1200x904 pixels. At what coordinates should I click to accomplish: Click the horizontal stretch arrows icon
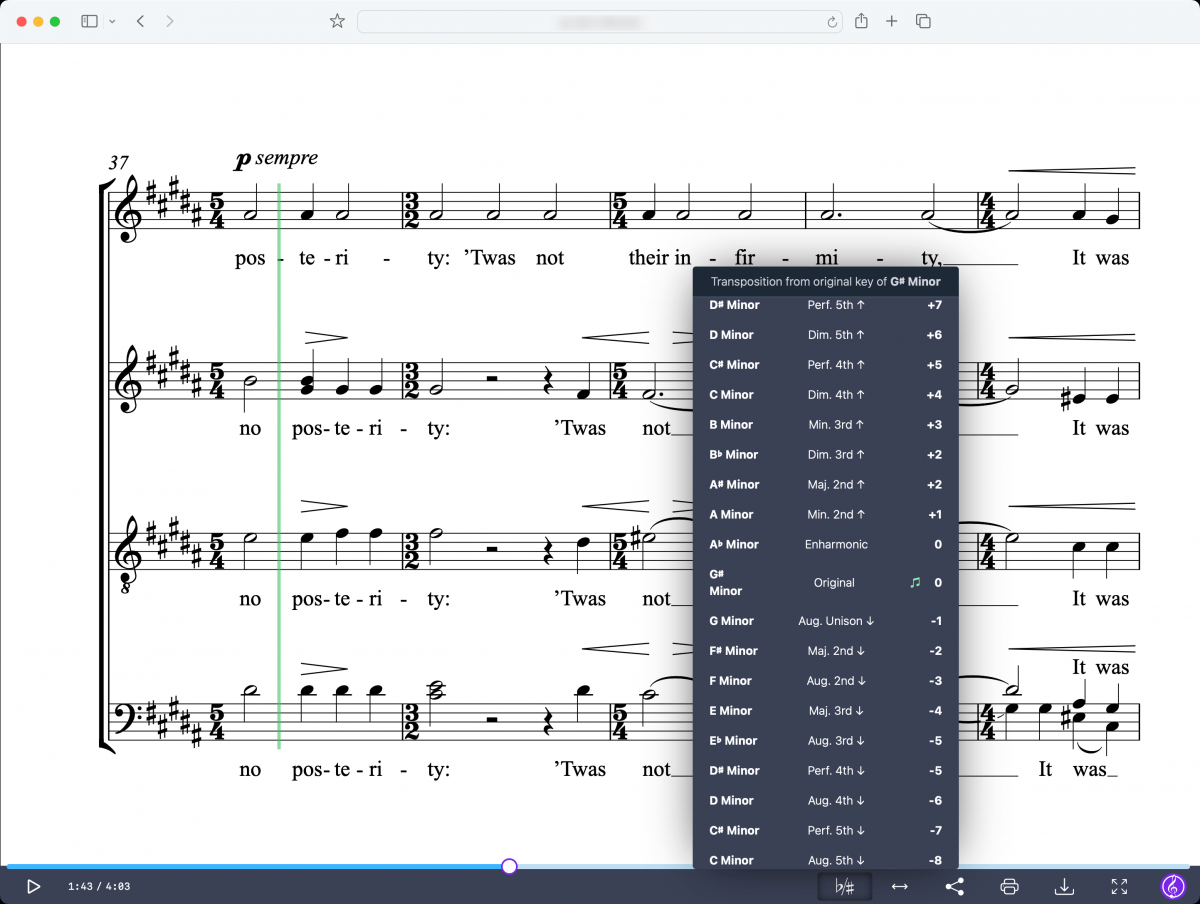click(899, 886)
